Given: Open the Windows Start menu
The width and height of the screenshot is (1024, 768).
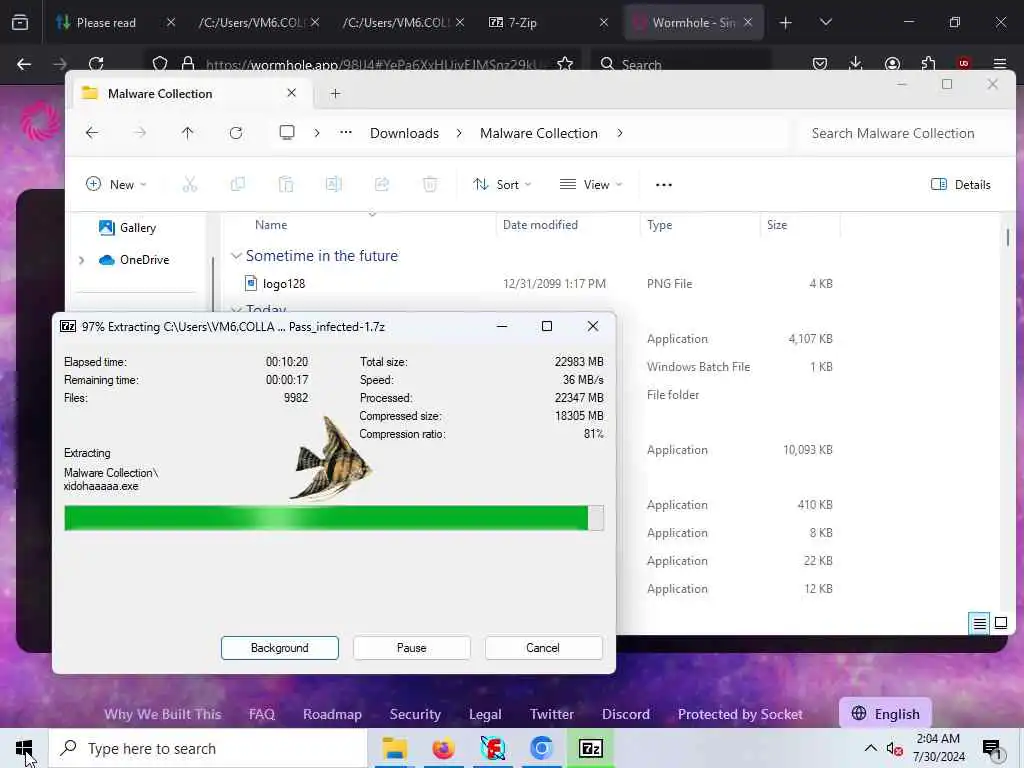Looking at the screenshot, I should click(x=24, y=748).
